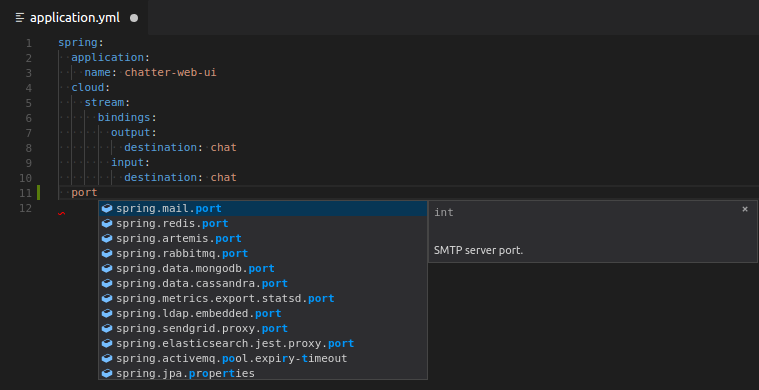The width and height of the screenshot is (759, 390).
Task: Click property icon beside spring.artemis.port
Action: (107, 239)
